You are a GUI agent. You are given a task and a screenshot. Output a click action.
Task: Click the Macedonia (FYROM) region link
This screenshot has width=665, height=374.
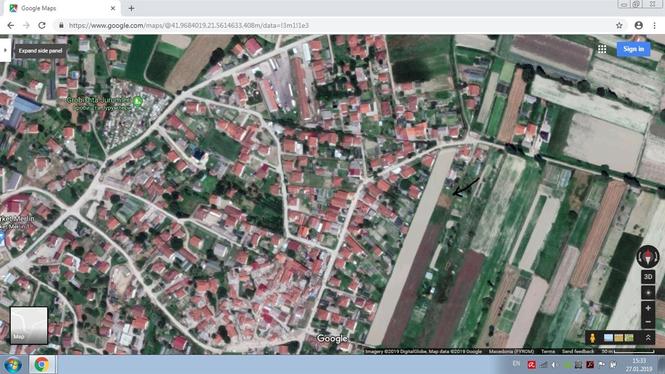511,351
